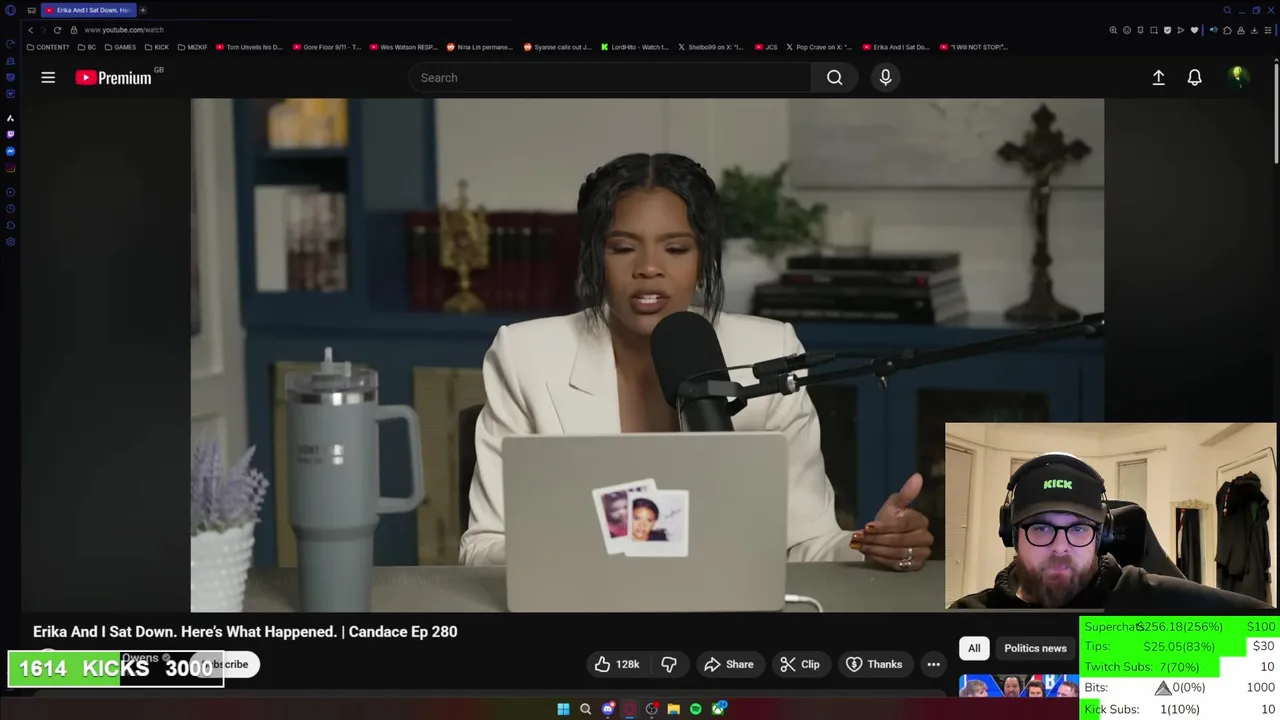Start voice search with microphone icon
The image size is (1280, 720).
[x=885, y=77]
